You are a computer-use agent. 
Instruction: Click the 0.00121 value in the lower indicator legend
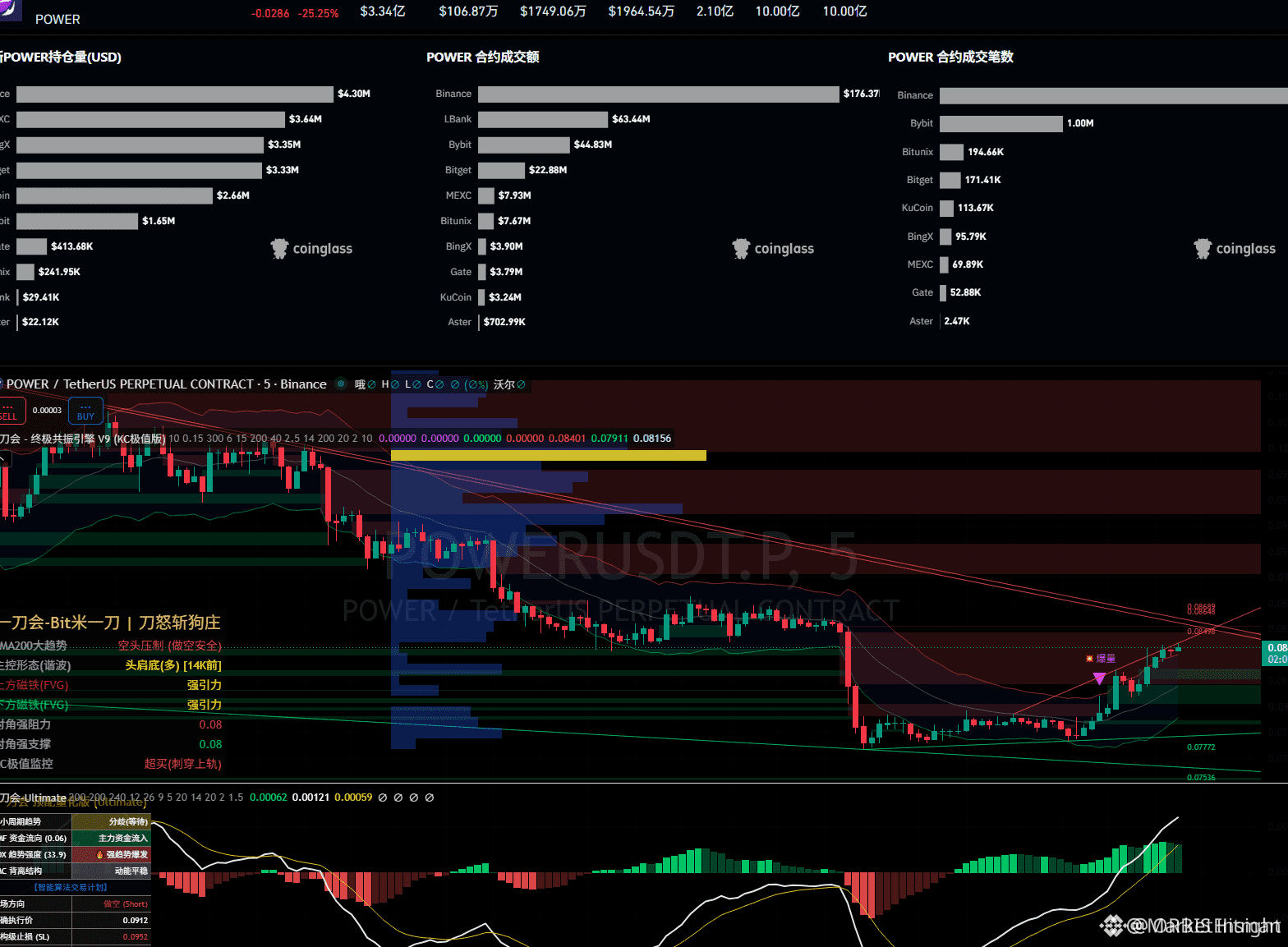click(x=310, y=798)
